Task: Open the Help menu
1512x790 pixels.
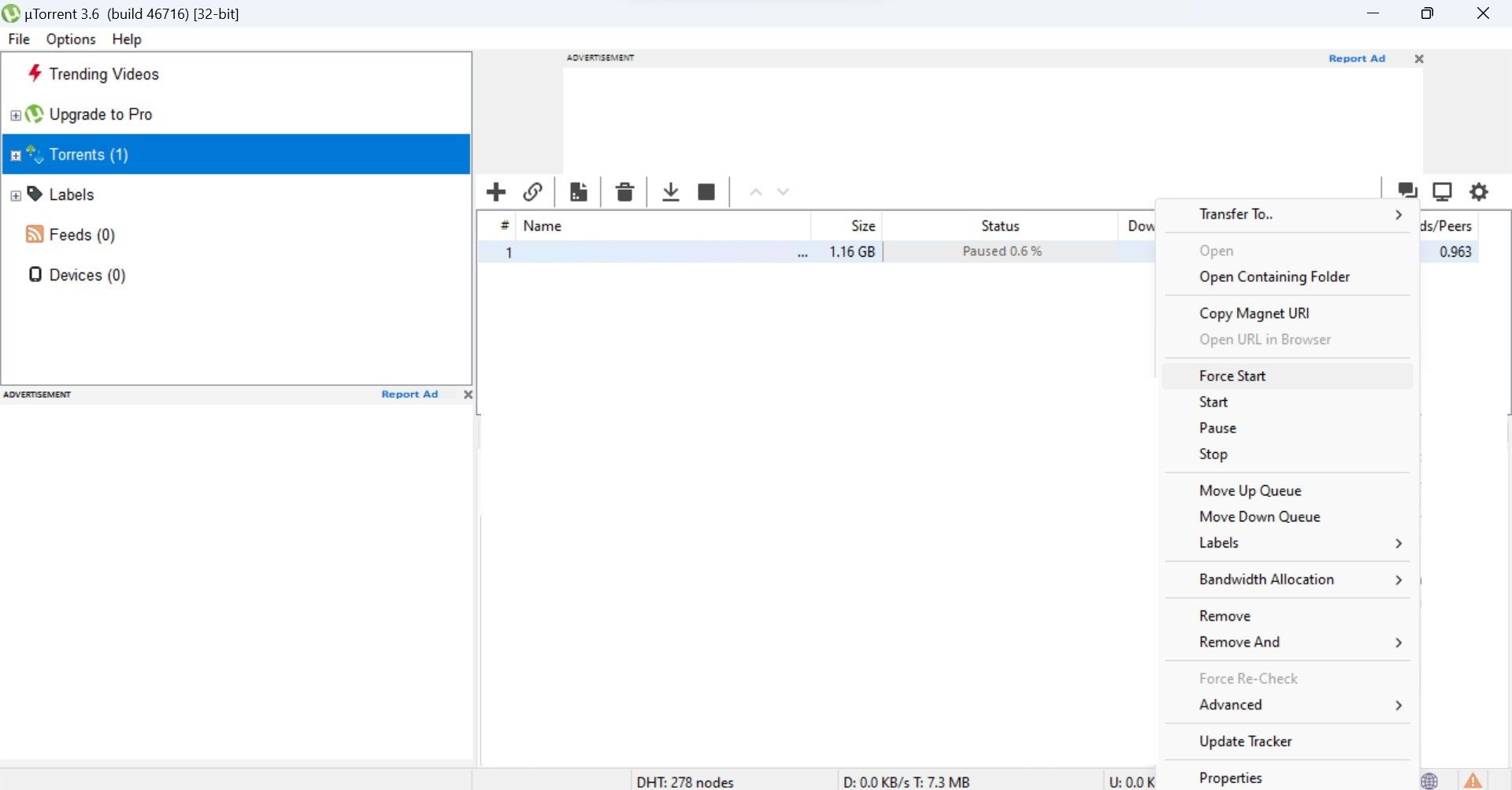Action: (x=126, y=39)
